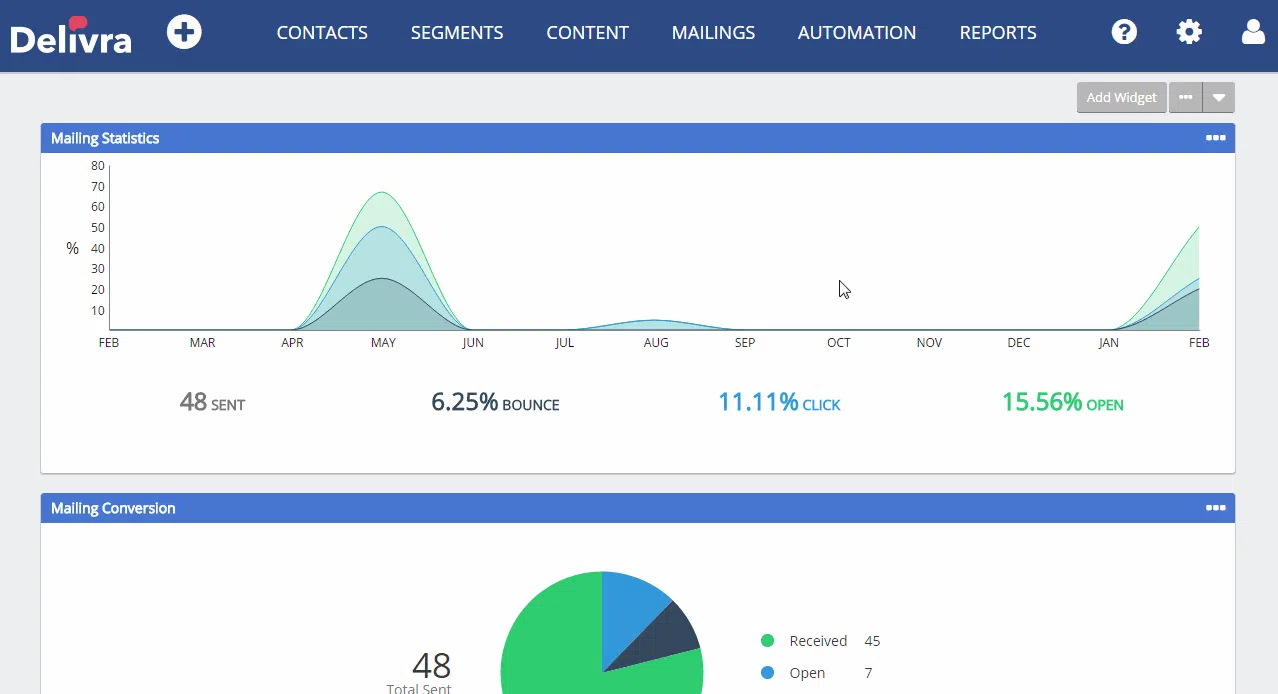Open the CONTACTS menu

pos(322,33)
